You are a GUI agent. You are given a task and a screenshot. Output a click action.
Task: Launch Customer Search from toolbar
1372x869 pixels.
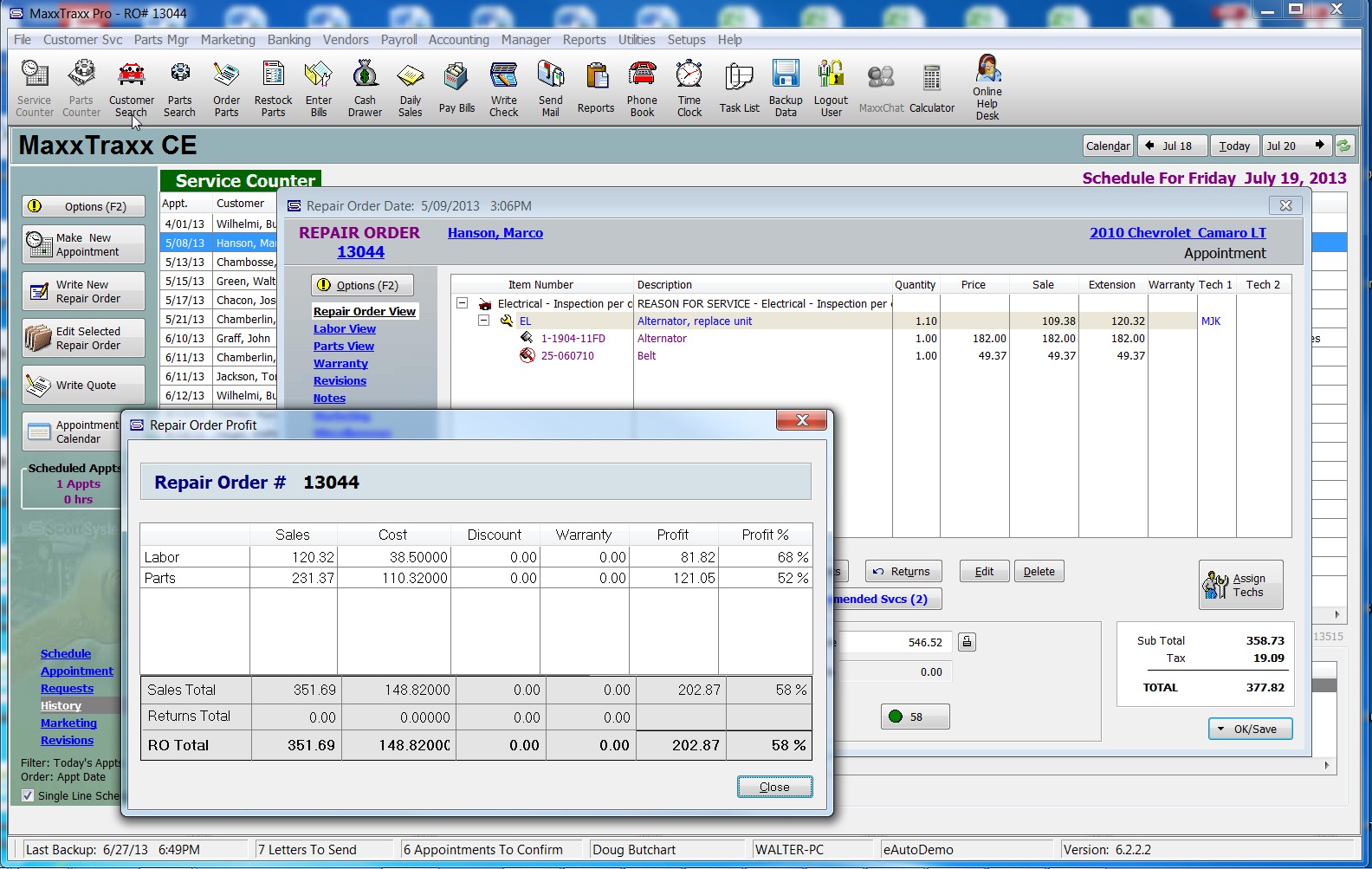pyautogui.click(x=132, y=88)
